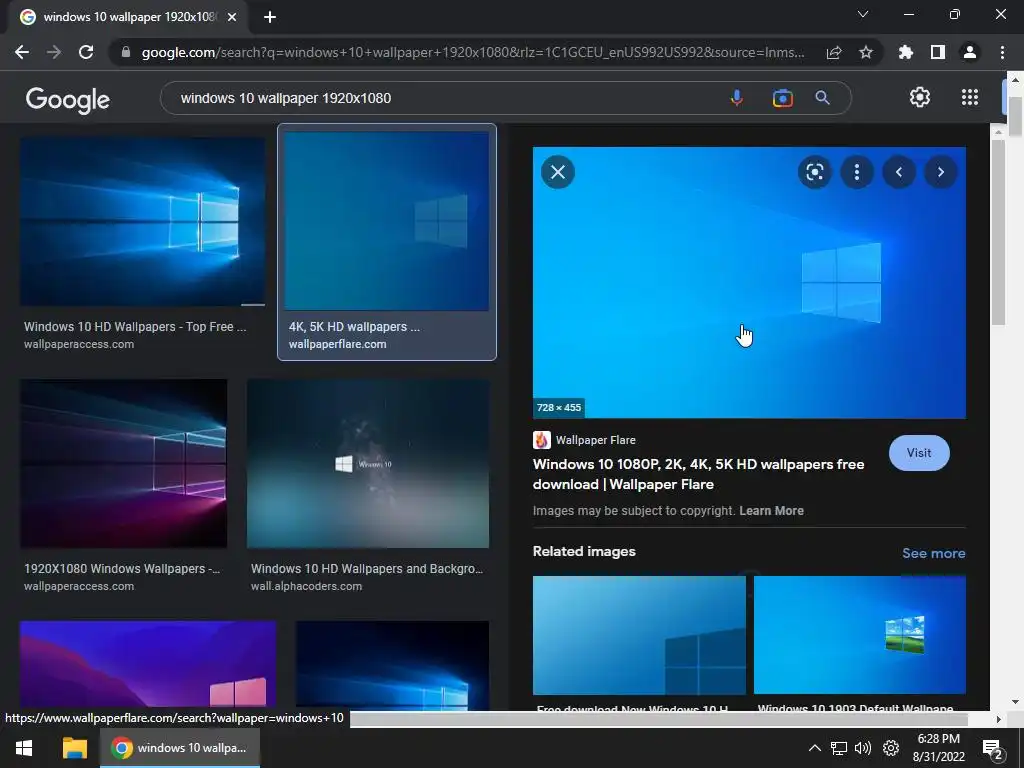This screenshot has height=768, width=1024.
Task: Click the Google logo
Action: (x=68, y=99)
